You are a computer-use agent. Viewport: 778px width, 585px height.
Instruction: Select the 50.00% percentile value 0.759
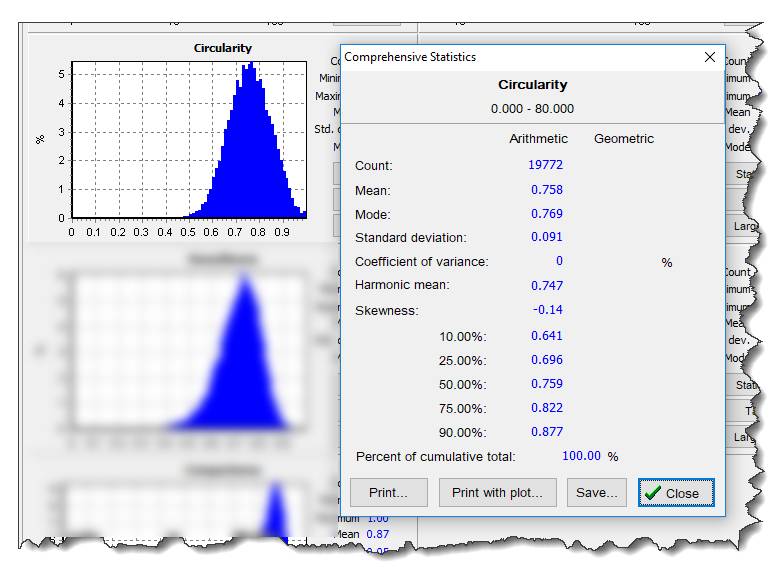click(x=547, y=384)
